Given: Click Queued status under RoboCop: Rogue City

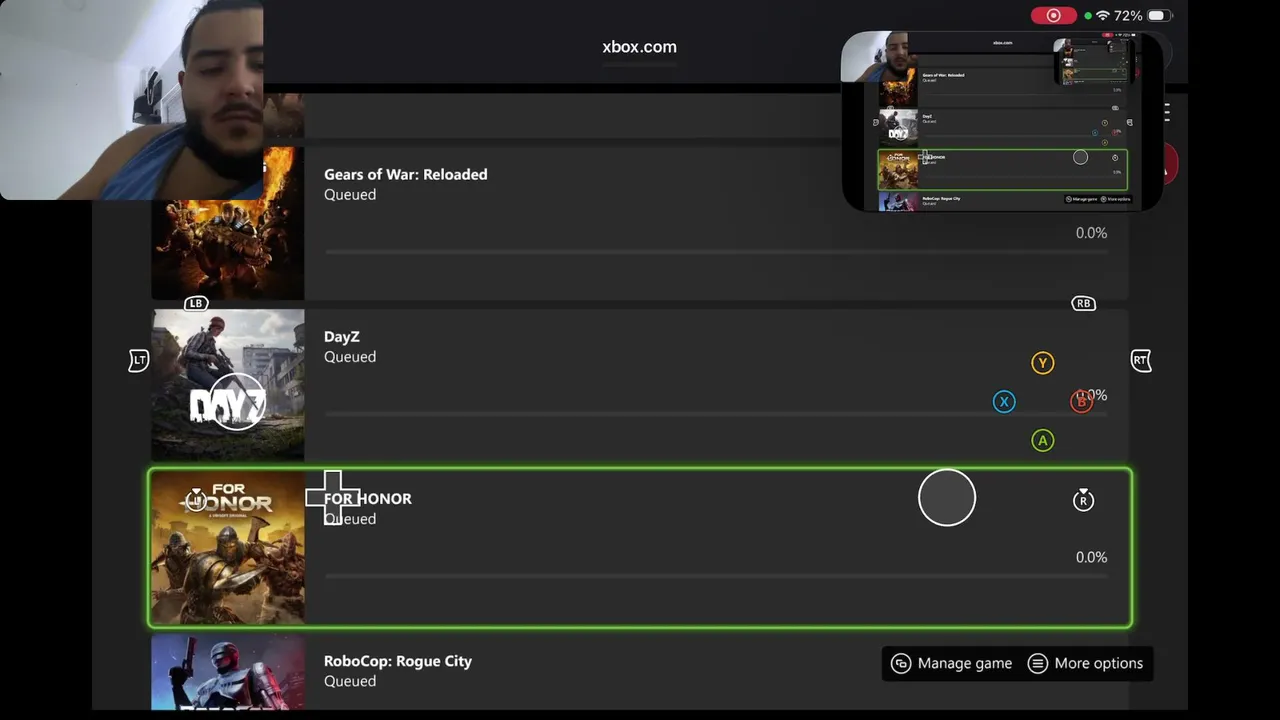Looking at the screenshot, I should coord(350,681).
